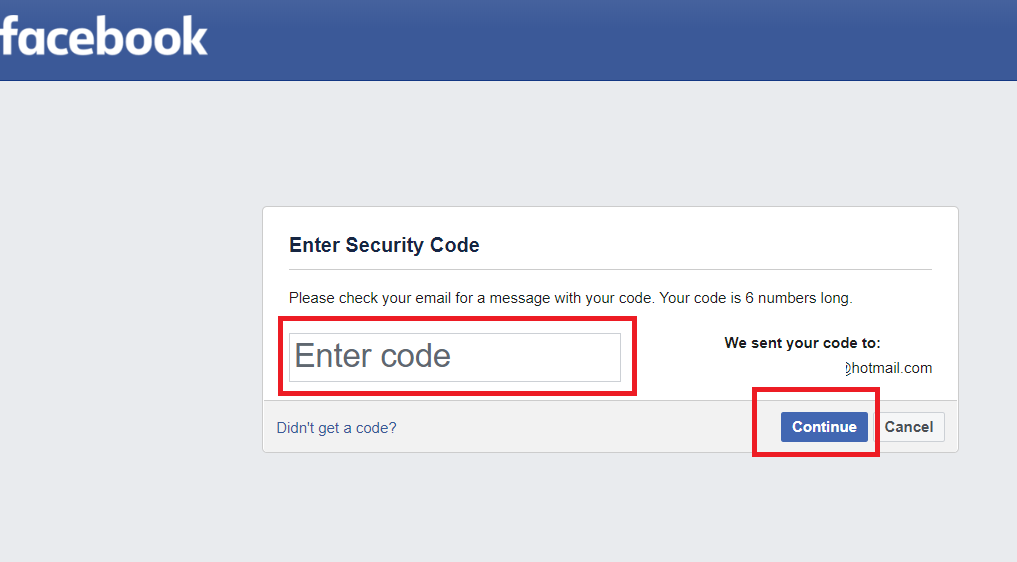Click the gray margin right of the dialog

[x=988, y=330]
